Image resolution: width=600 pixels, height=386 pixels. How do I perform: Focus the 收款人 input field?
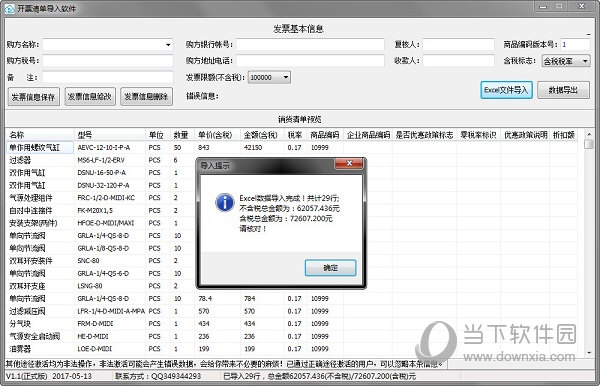point(458,61)
